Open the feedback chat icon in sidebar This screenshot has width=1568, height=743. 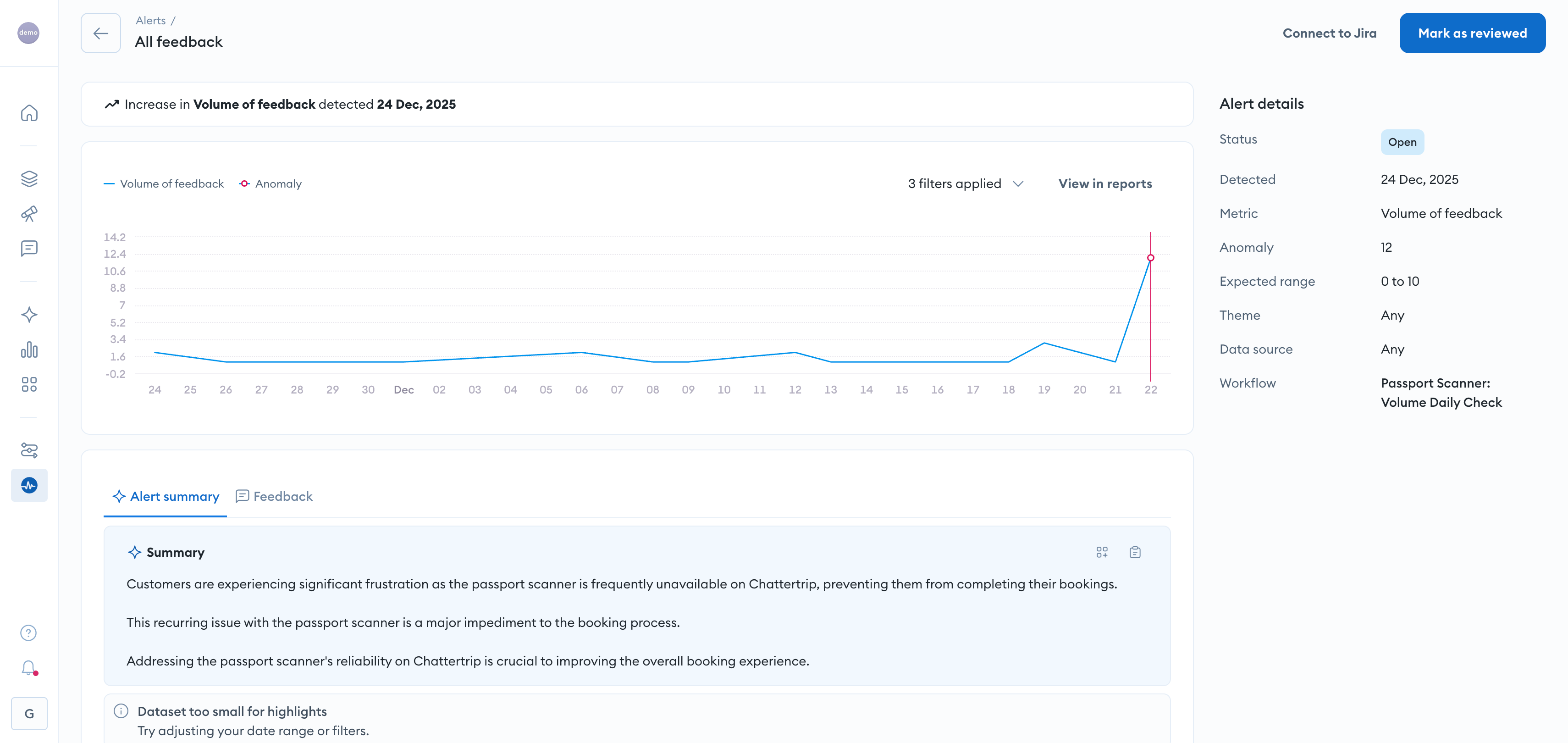pyautogui.click(x=29, y=249)
